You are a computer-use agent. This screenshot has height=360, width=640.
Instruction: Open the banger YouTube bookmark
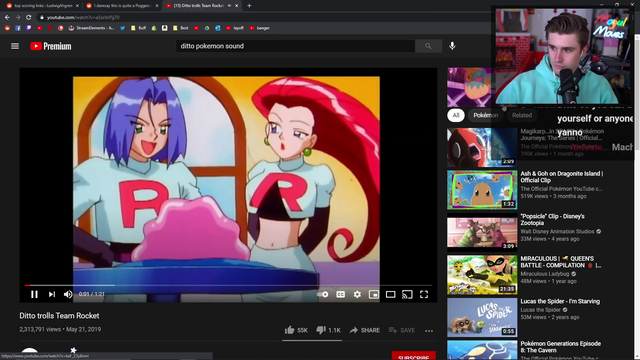click(260, 28)
